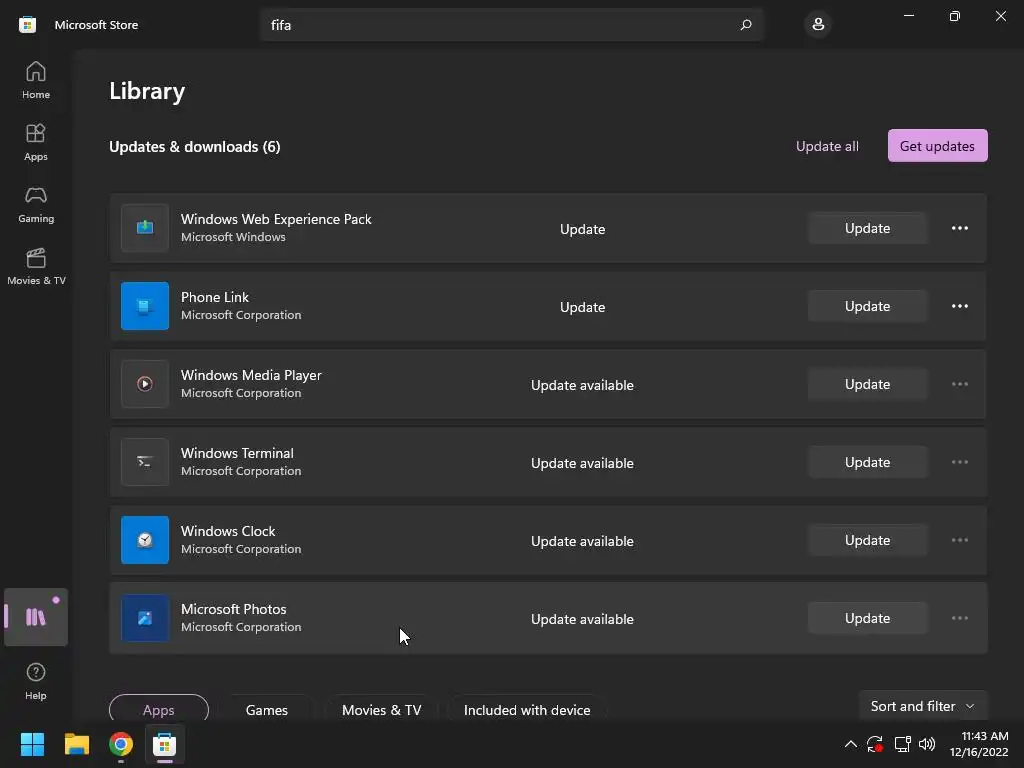Select the Games filter tab
1024x768 pixels.
coord(266,710)
